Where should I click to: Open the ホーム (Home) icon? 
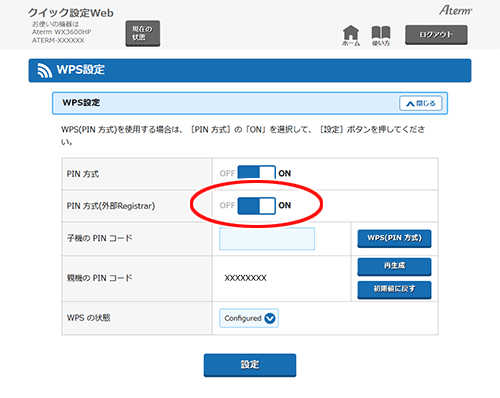(351, 35)
